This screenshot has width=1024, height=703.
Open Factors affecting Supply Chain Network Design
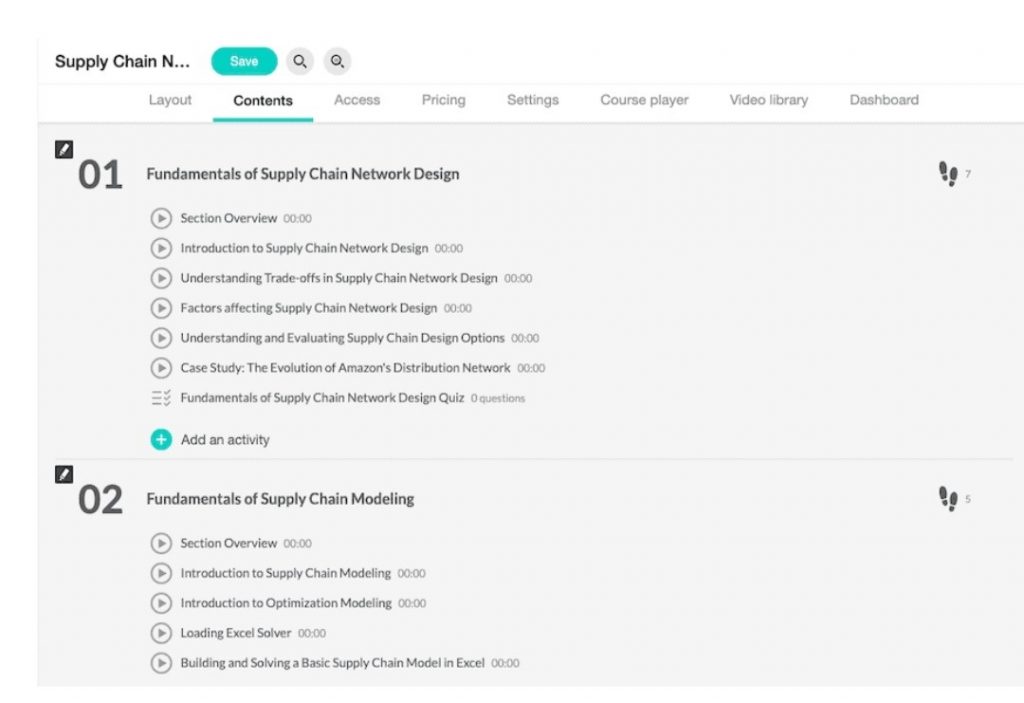[308, 308]
